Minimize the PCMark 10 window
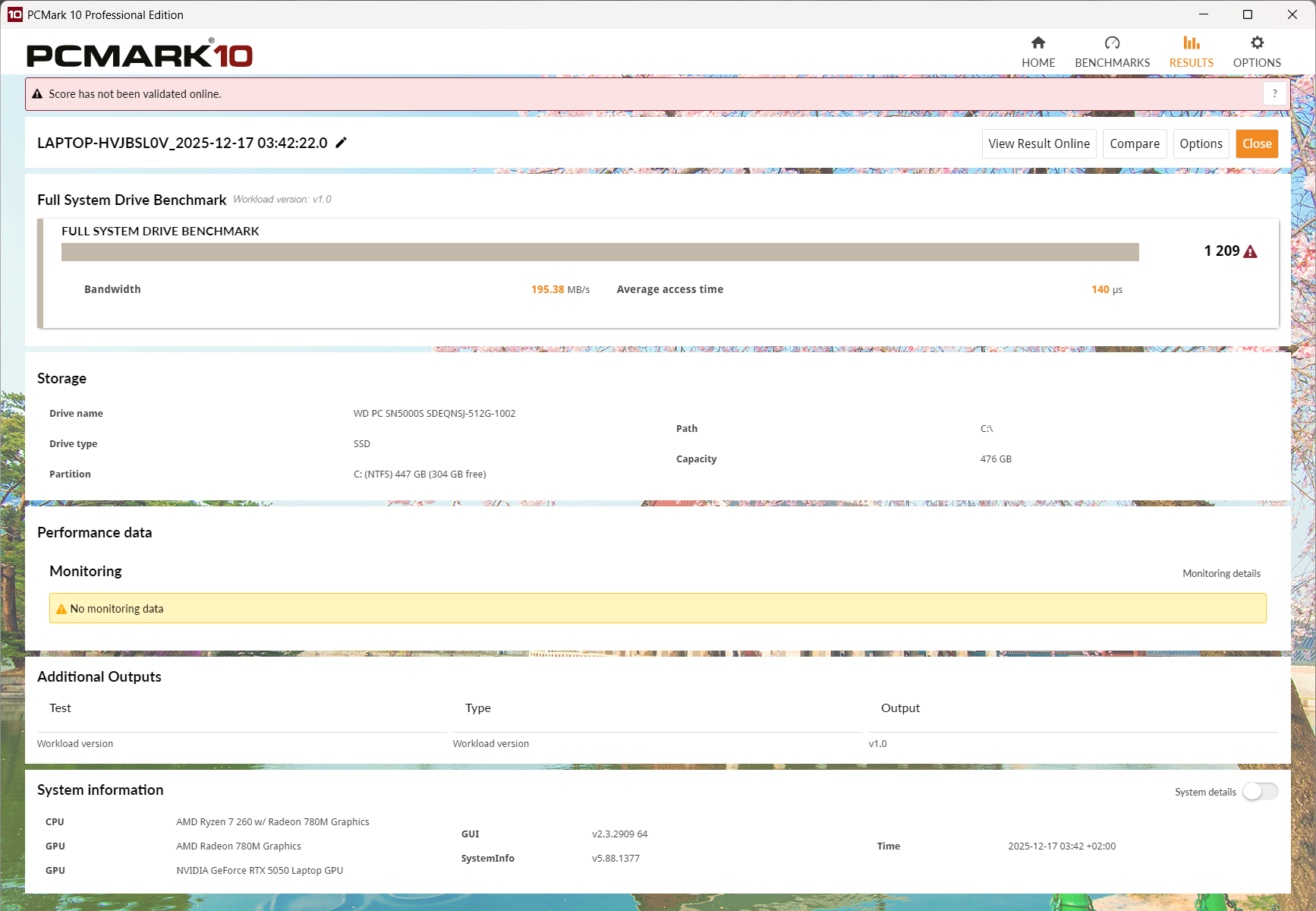1316x911 pixels. [x=1203, y=14]
